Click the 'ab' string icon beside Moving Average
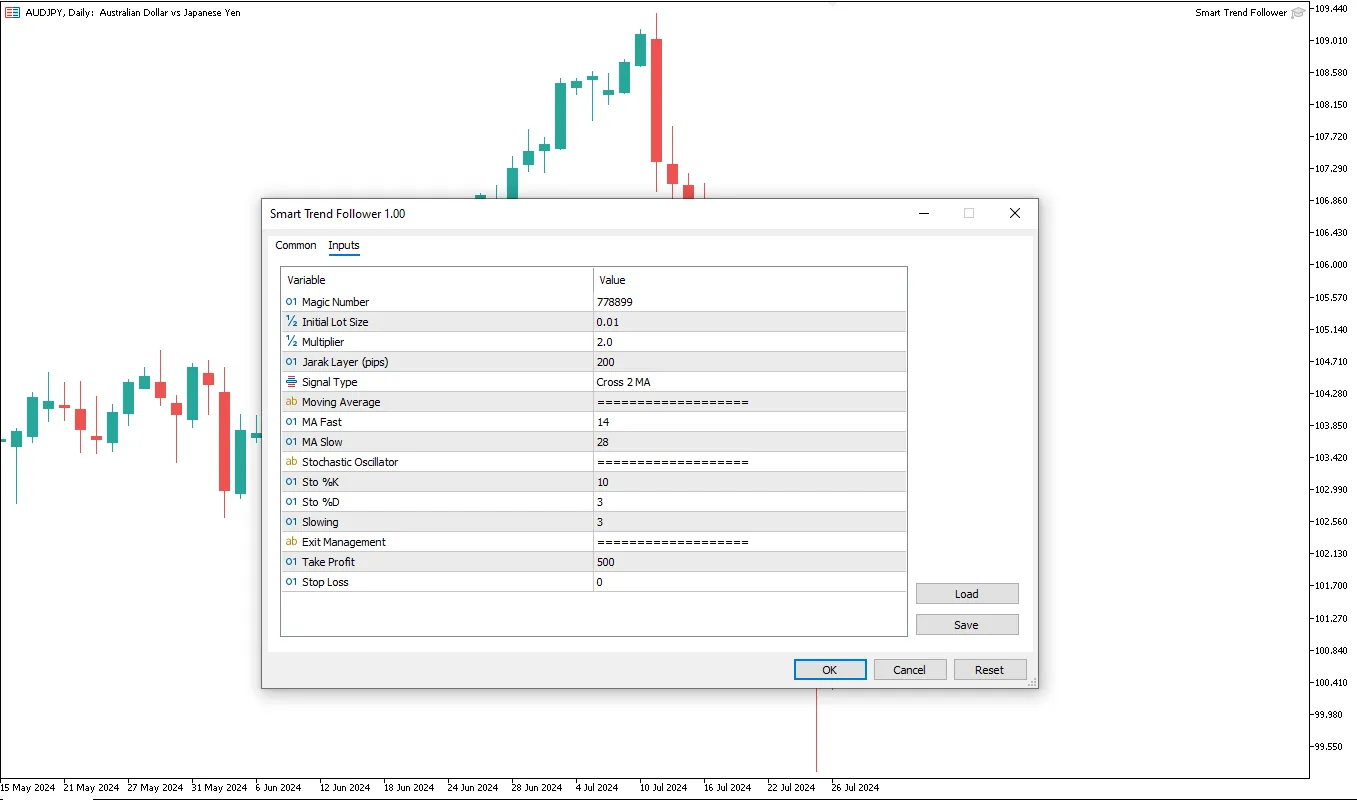This screenshot has height=800, width=1357. 292,402
